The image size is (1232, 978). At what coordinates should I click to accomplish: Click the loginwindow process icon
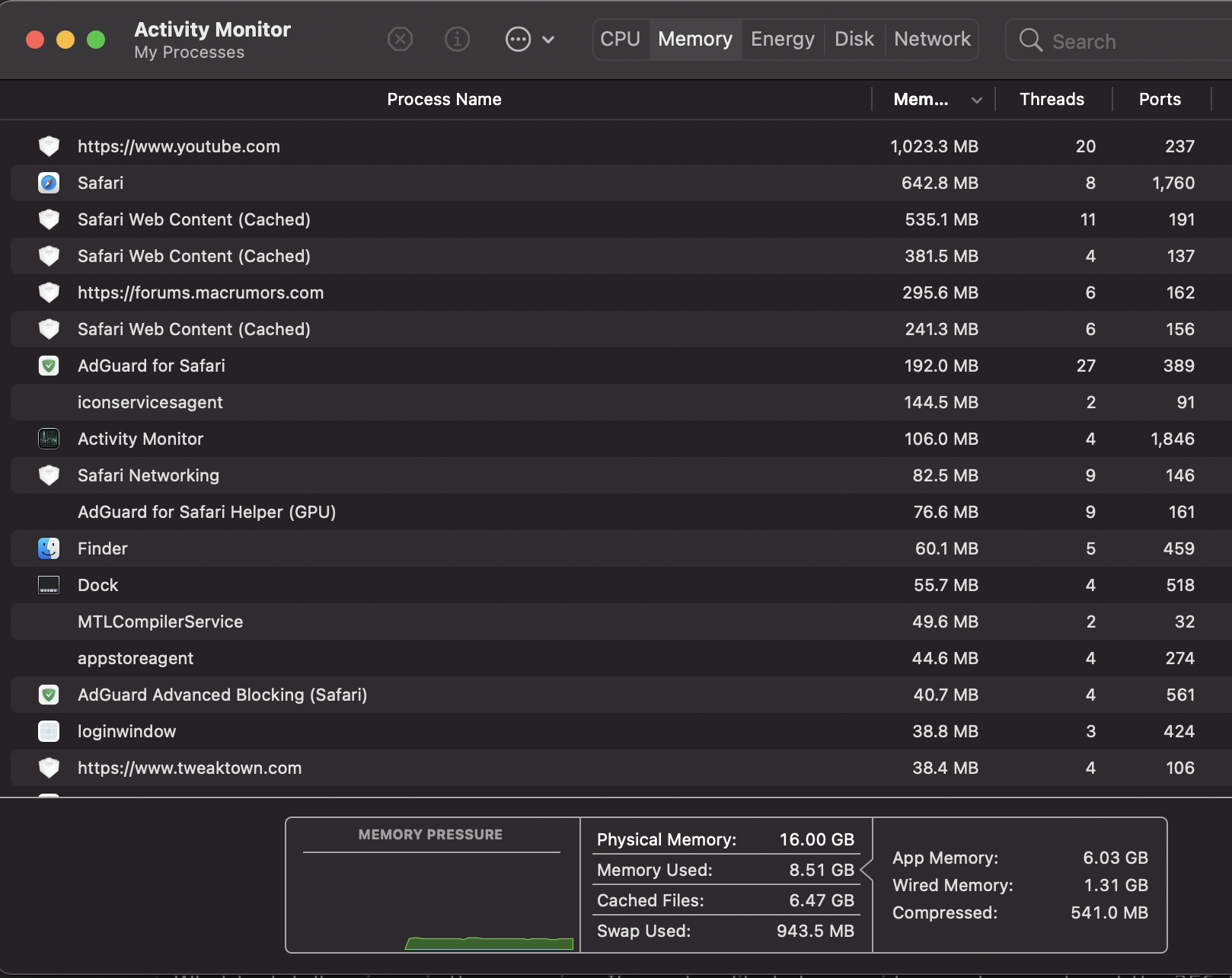pyautogui.click(x=49, y=731)
